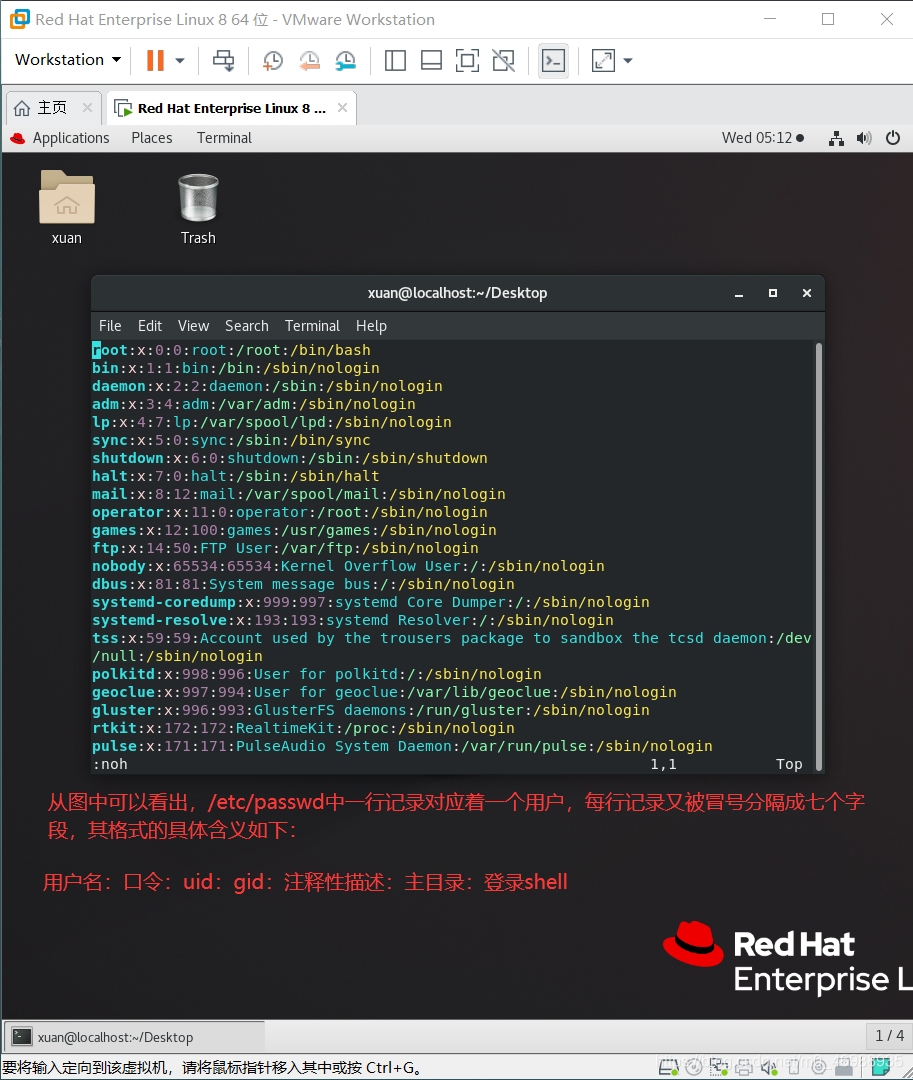Click the 'gluster' entry line

[x=371, y=710]
